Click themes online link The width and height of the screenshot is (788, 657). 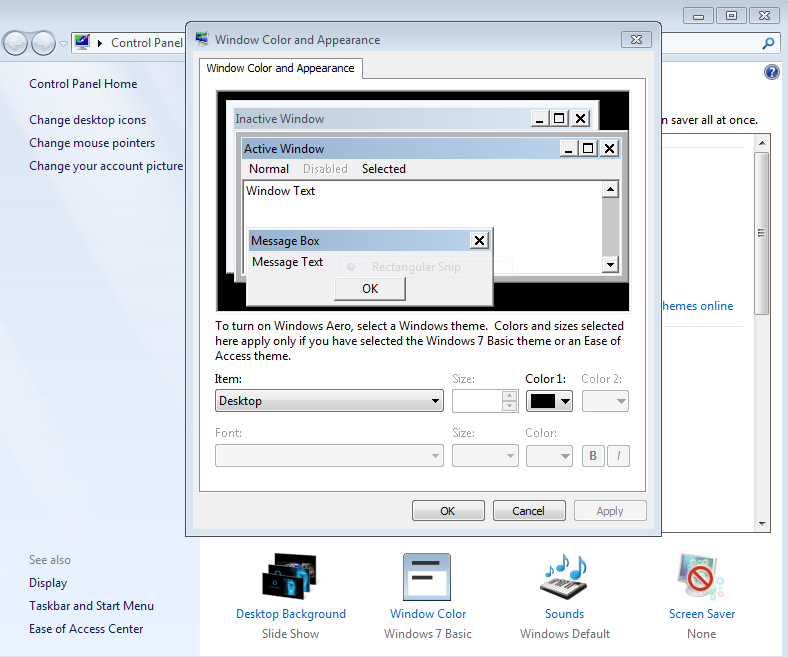point(698,306)
